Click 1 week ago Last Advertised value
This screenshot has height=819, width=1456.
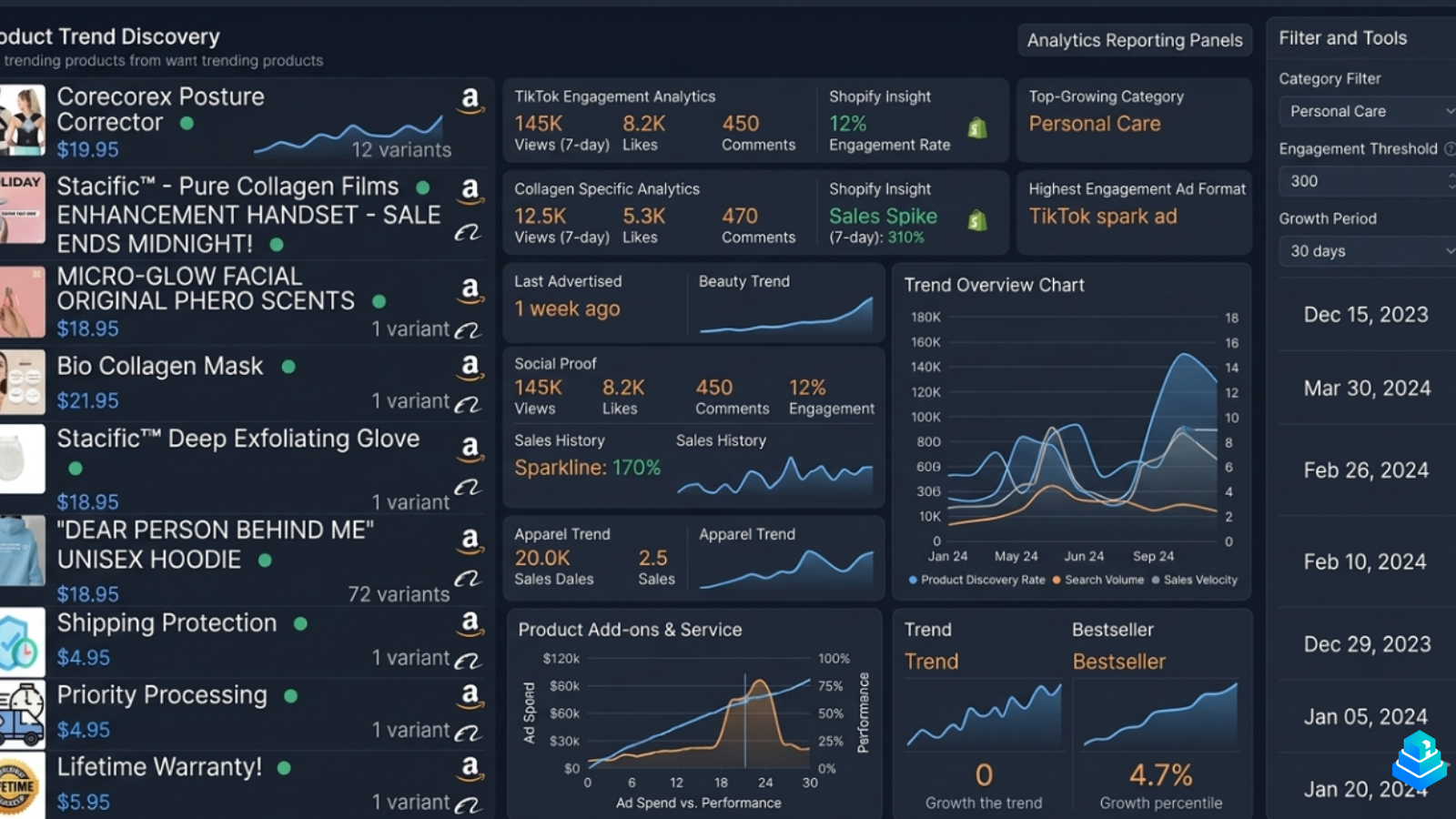567,309
